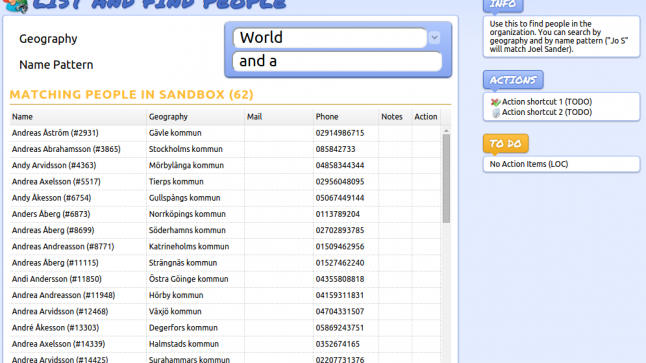This screenshot has height=363, width=646.
Task: Click the Notes column header
Action: click(395, 117)
